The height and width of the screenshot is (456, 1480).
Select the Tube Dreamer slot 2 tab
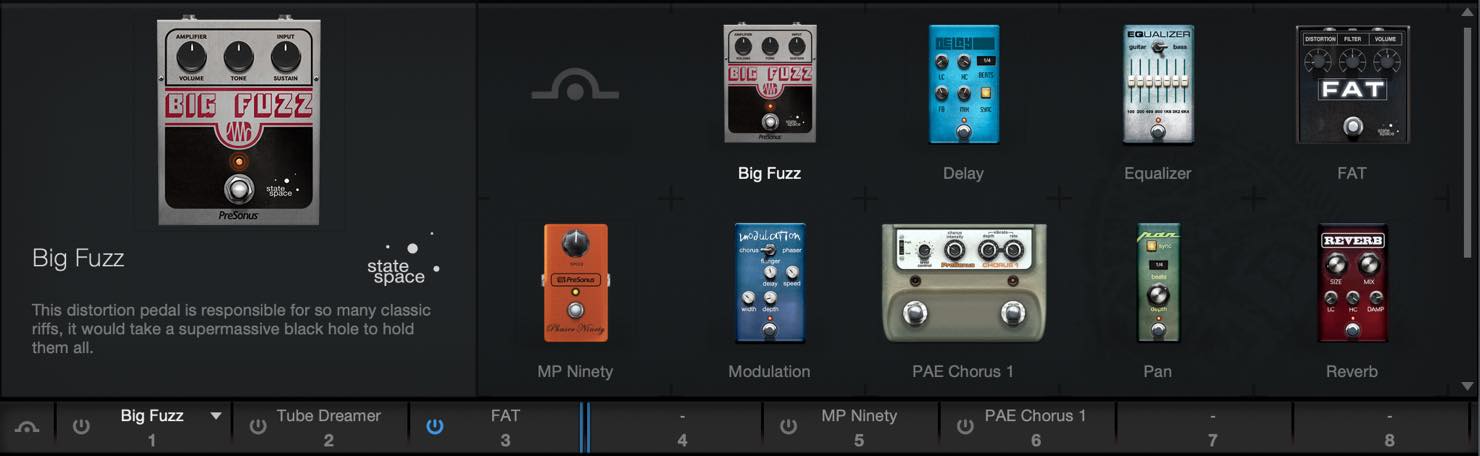(321, 427)
